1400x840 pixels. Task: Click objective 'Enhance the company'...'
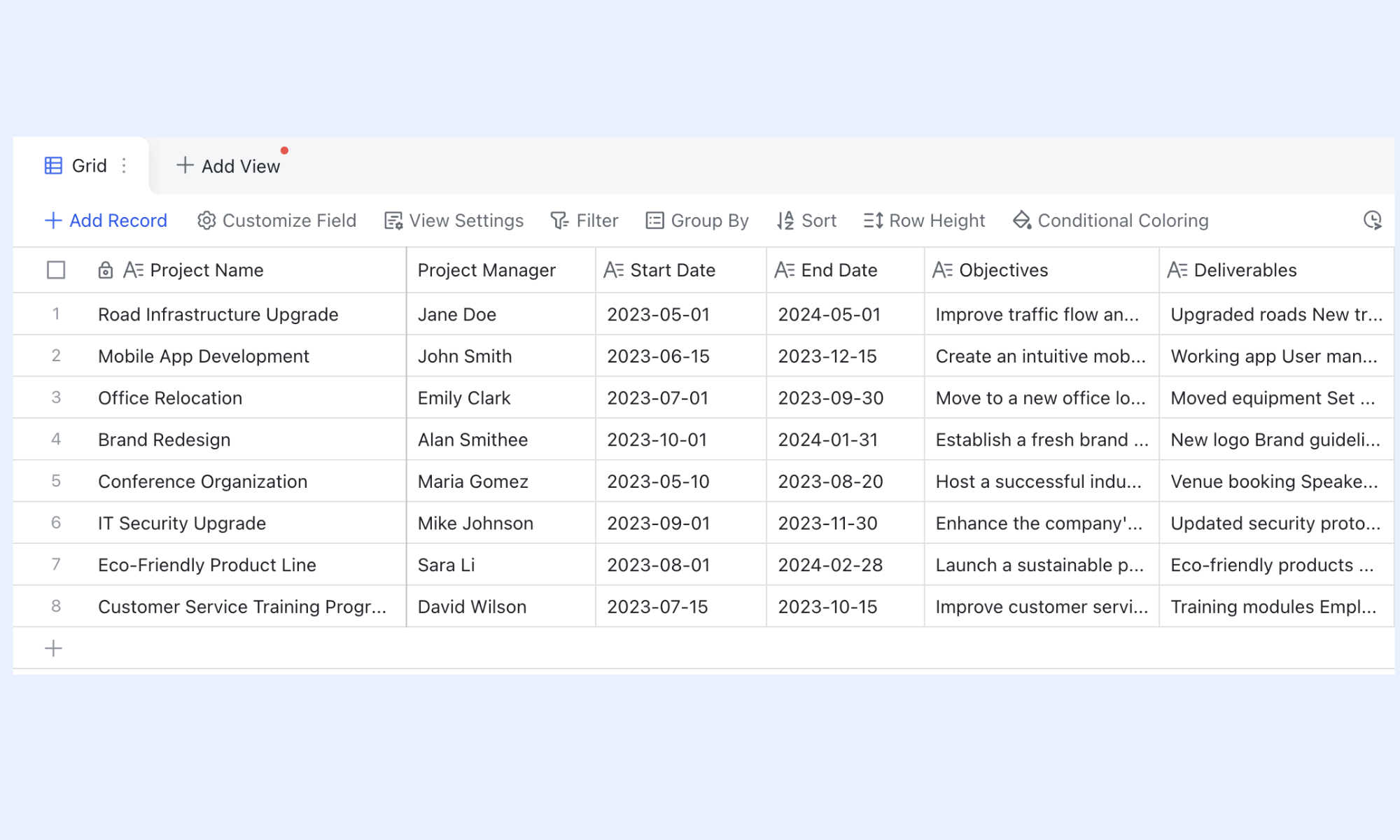[1042, 523]
